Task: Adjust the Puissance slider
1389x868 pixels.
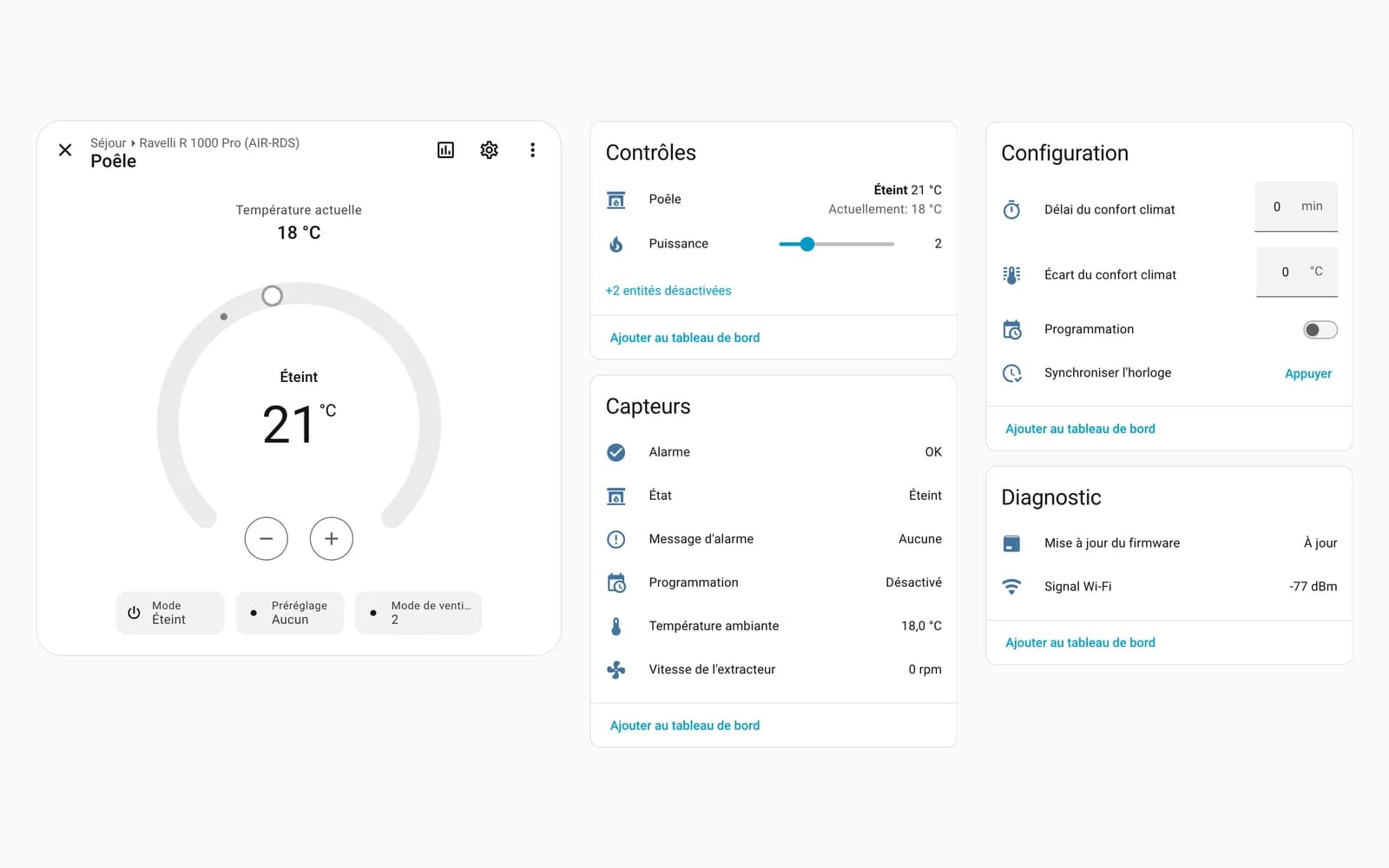Action: [836, 244]
